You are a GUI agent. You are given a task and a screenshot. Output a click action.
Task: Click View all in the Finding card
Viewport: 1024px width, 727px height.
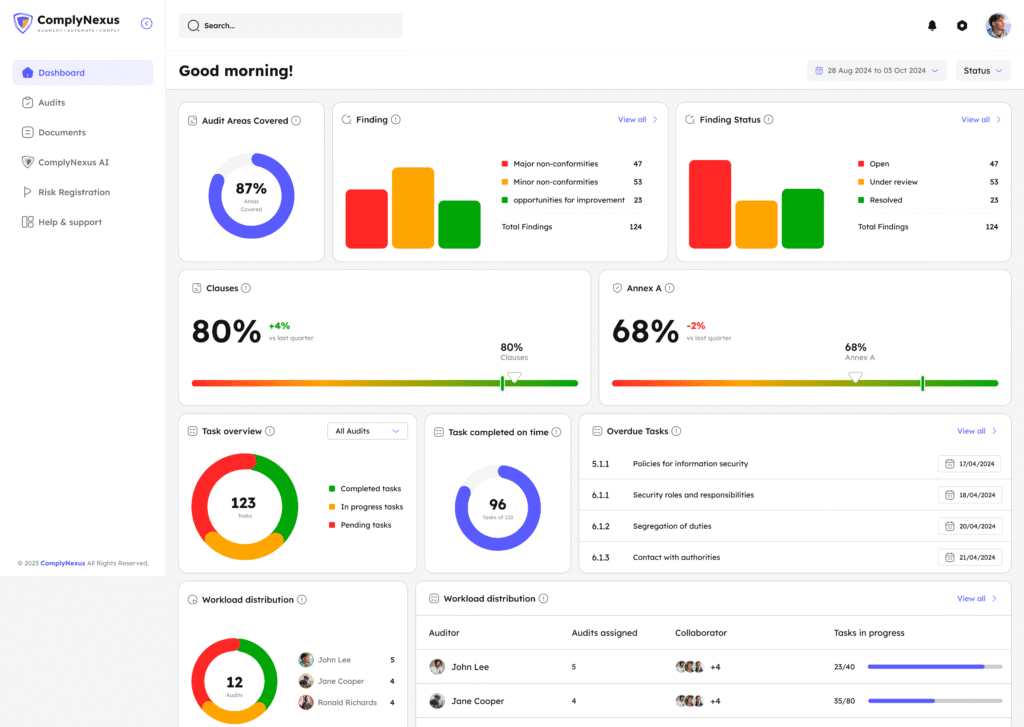637,120
